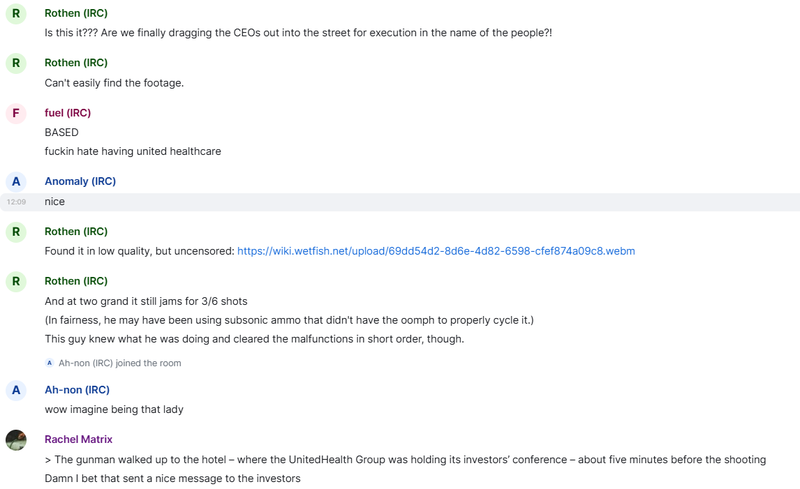Open the wiki.wetfish.net webm link
Screen dimensions: 800x489
point(436,251)
